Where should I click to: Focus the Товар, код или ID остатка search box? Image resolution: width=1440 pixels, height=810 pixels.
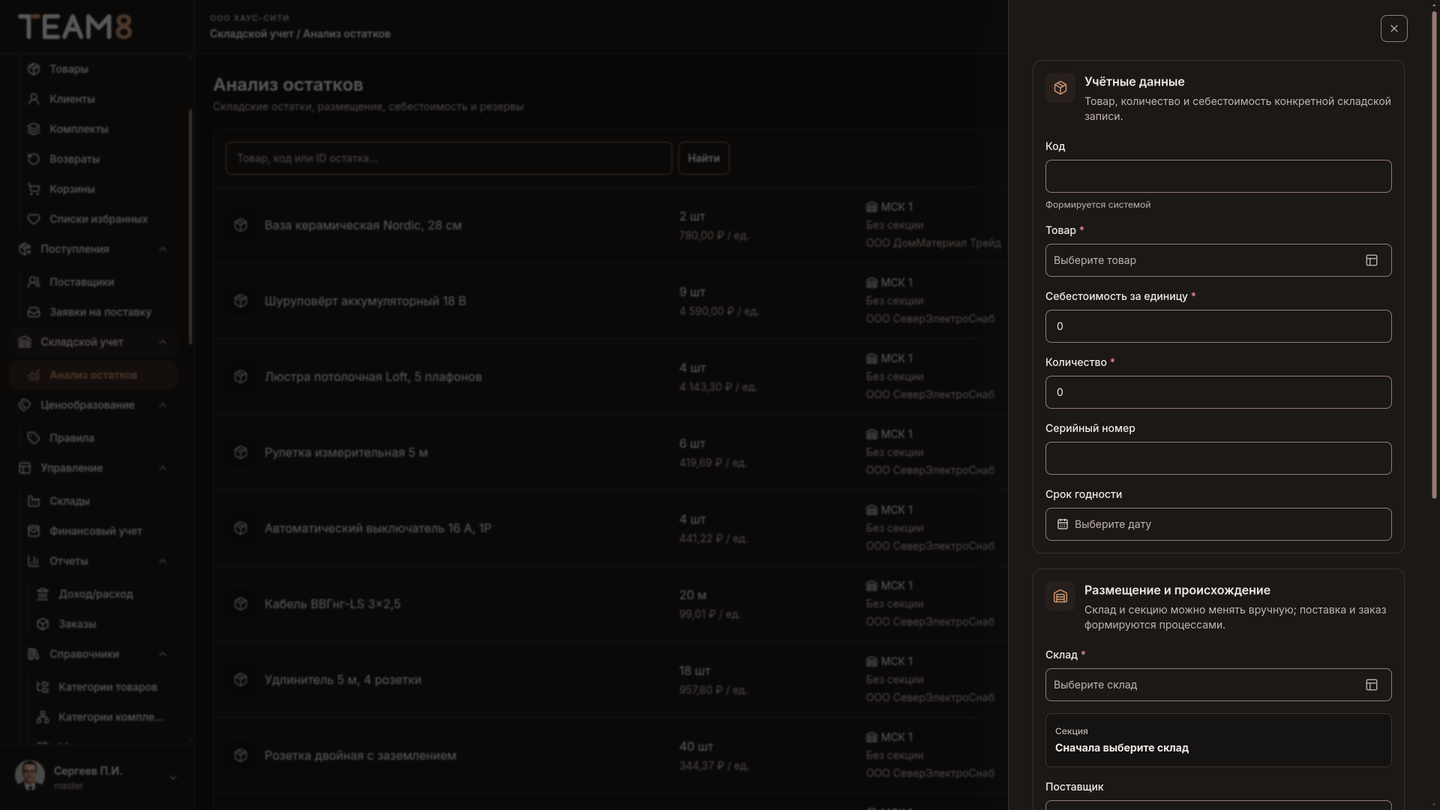click(x=449, y=158)
